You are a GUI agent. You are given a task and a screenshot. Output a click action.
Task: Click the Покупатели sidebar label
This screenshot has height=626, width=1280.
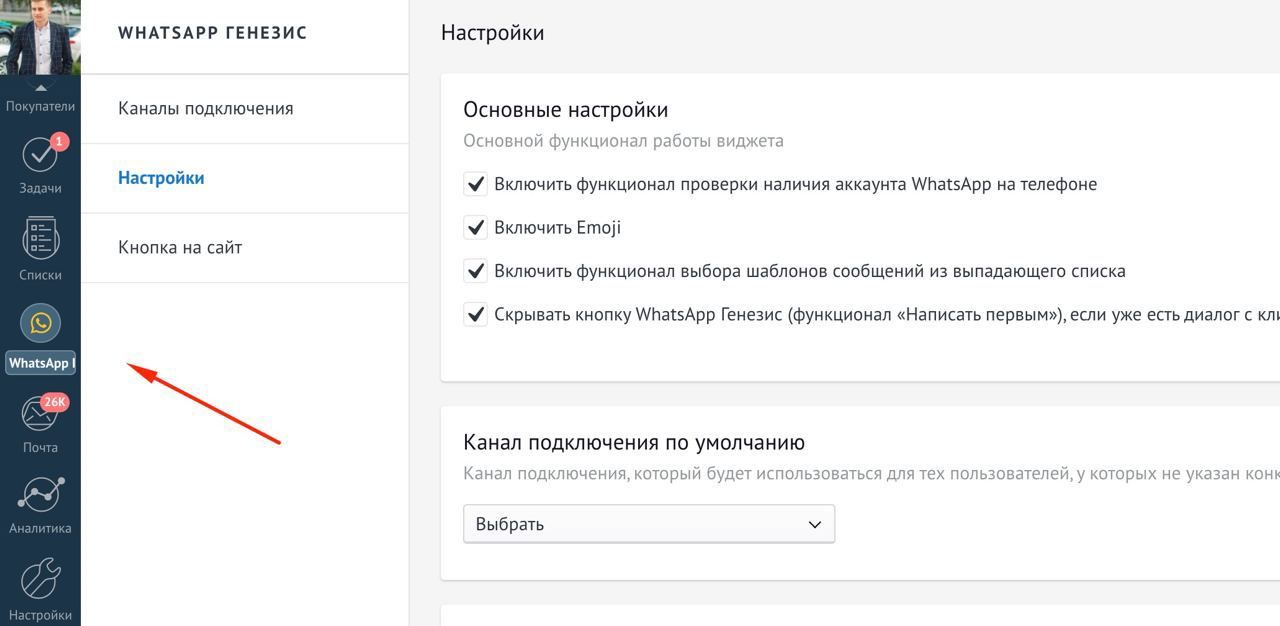pos(40,106)
